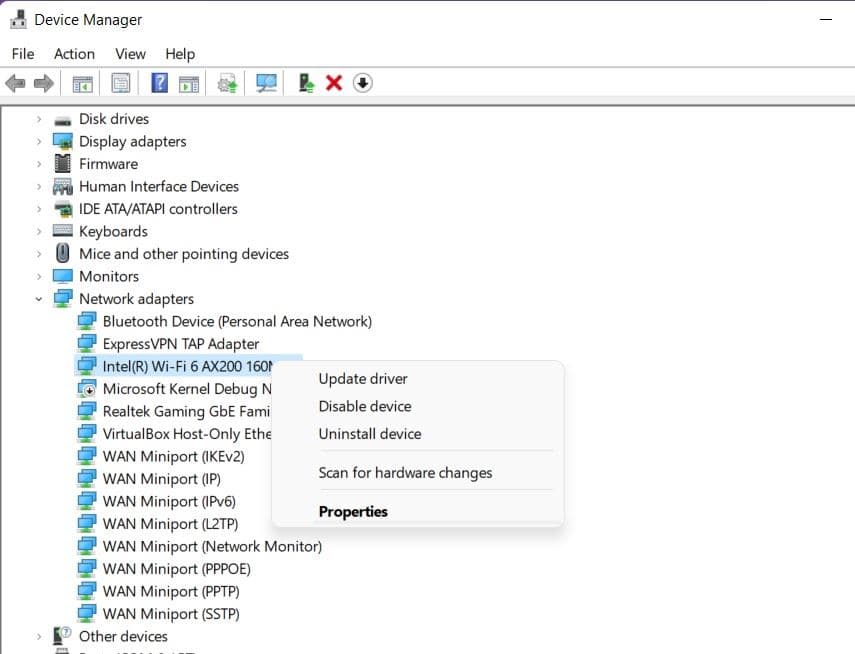855x654 pixels.
Task: Select WAN Miniport (IPv6)
Action: point(169,501)
